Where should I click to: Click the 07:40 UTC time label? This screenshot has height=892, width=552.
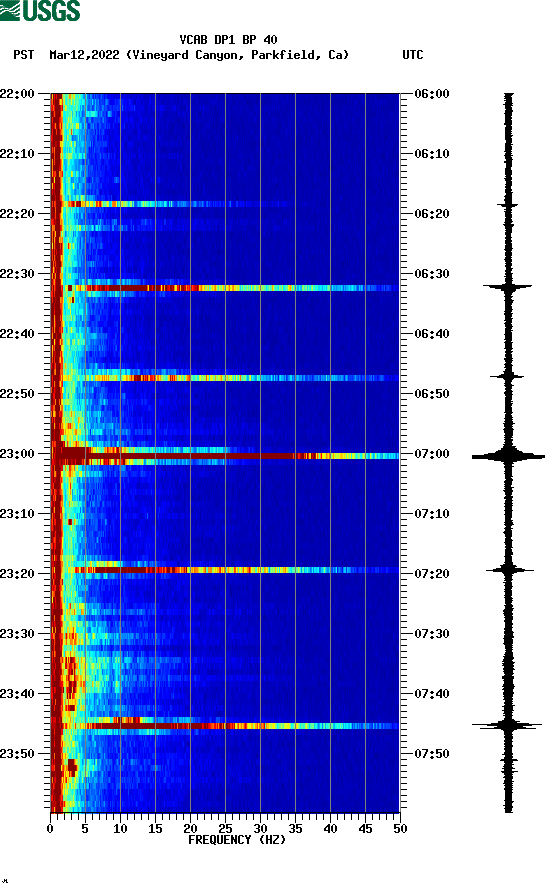click(432, 693)
